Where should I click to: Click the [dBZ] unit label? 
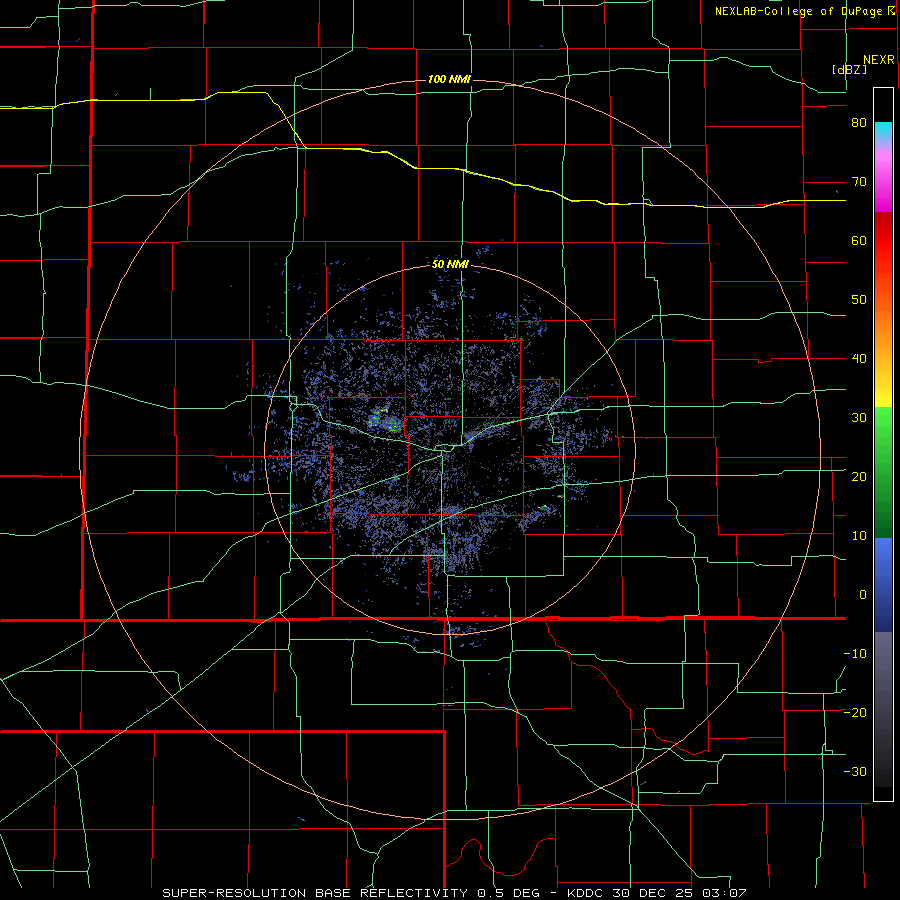coord(849,69)
